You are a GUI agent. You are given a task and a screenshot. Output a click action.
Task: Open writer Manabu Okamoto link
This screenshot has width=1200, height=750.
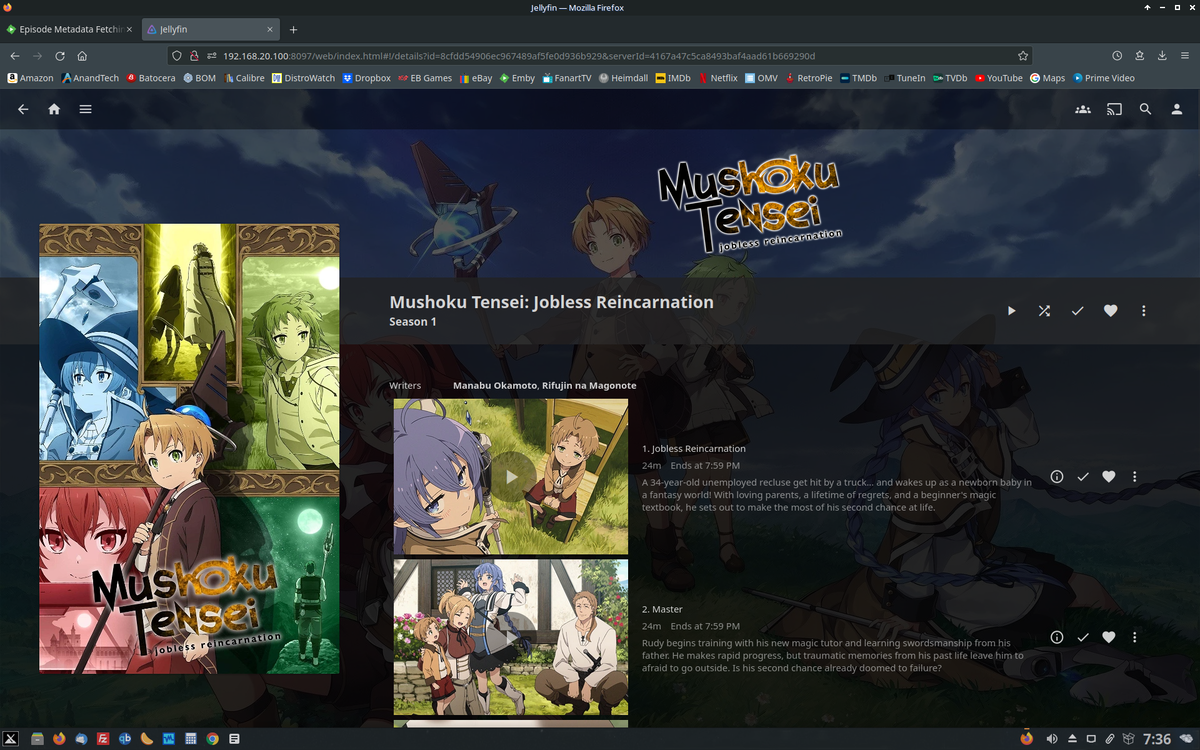pyautogui.click(x=495, y=385)
